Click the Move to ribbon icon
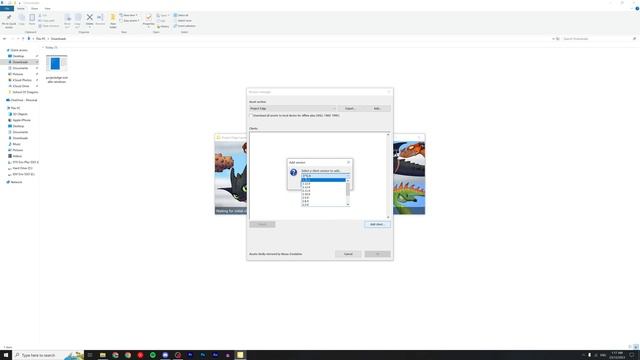640x360 pixels. click(x=67, y=20)
